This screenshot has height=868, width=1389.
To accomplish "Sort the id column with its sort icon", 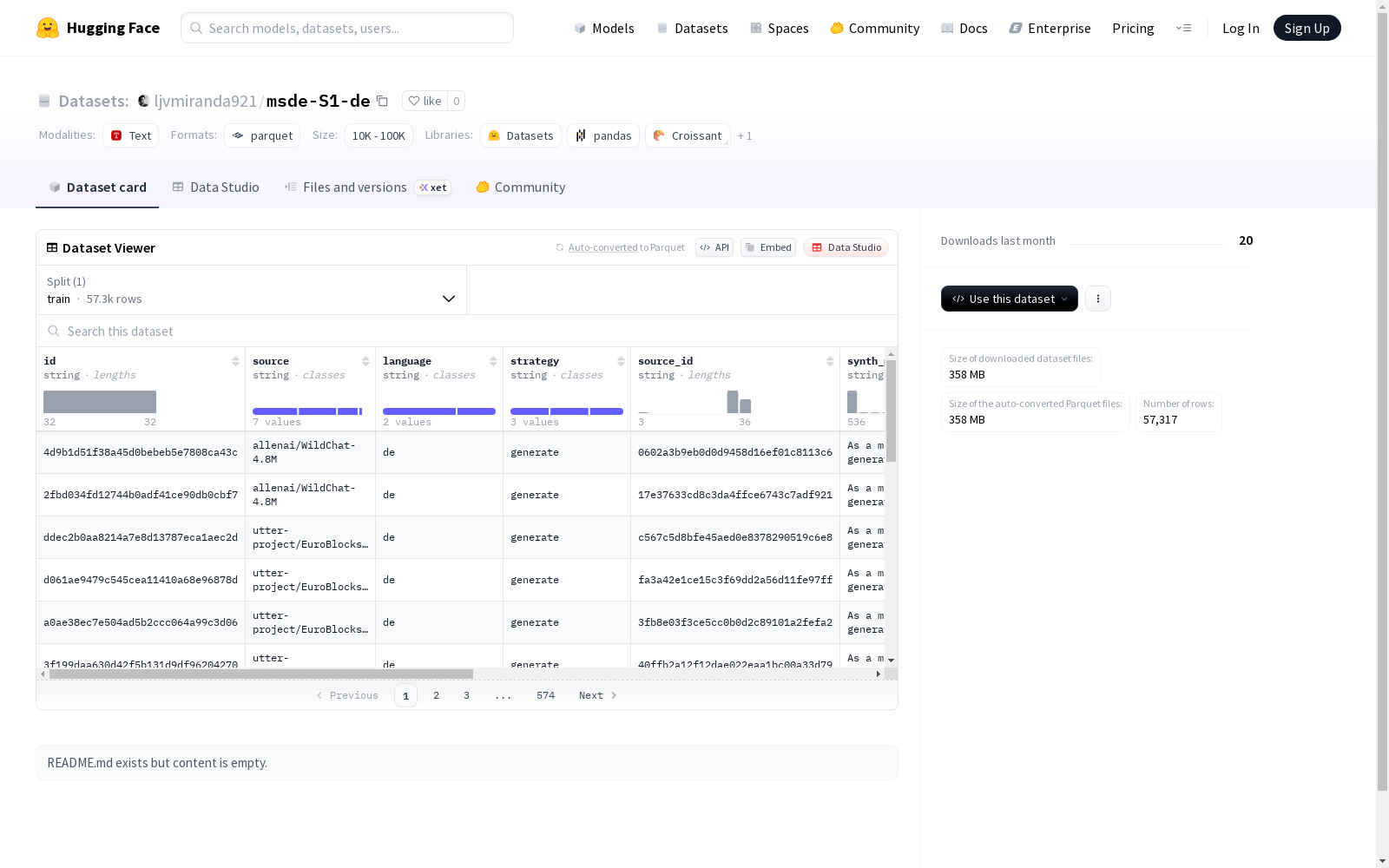I will point(235,361).
